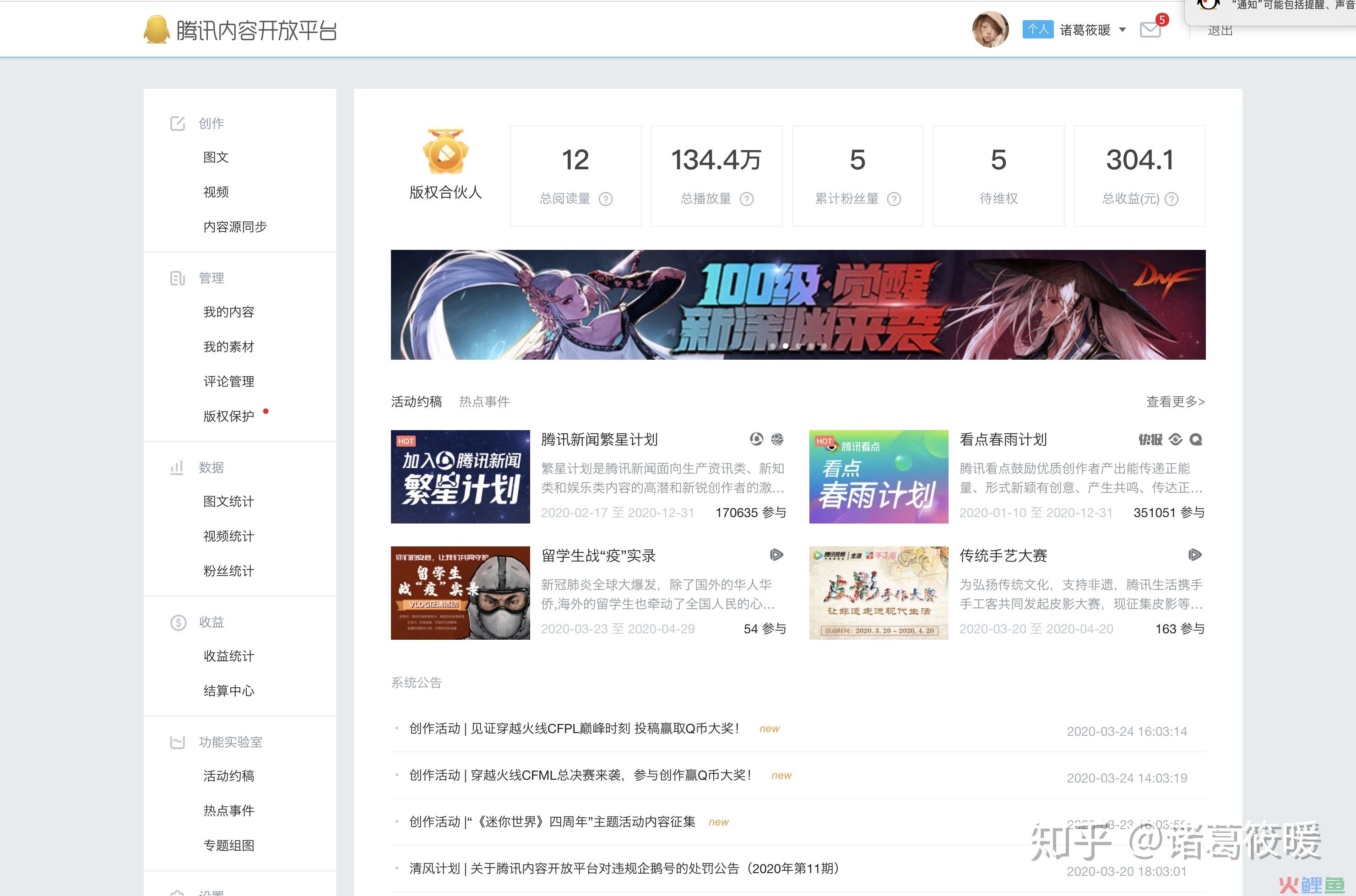Click the 查看更多> link
Screen dimensions: 1356x896
tap(1175, 402)
